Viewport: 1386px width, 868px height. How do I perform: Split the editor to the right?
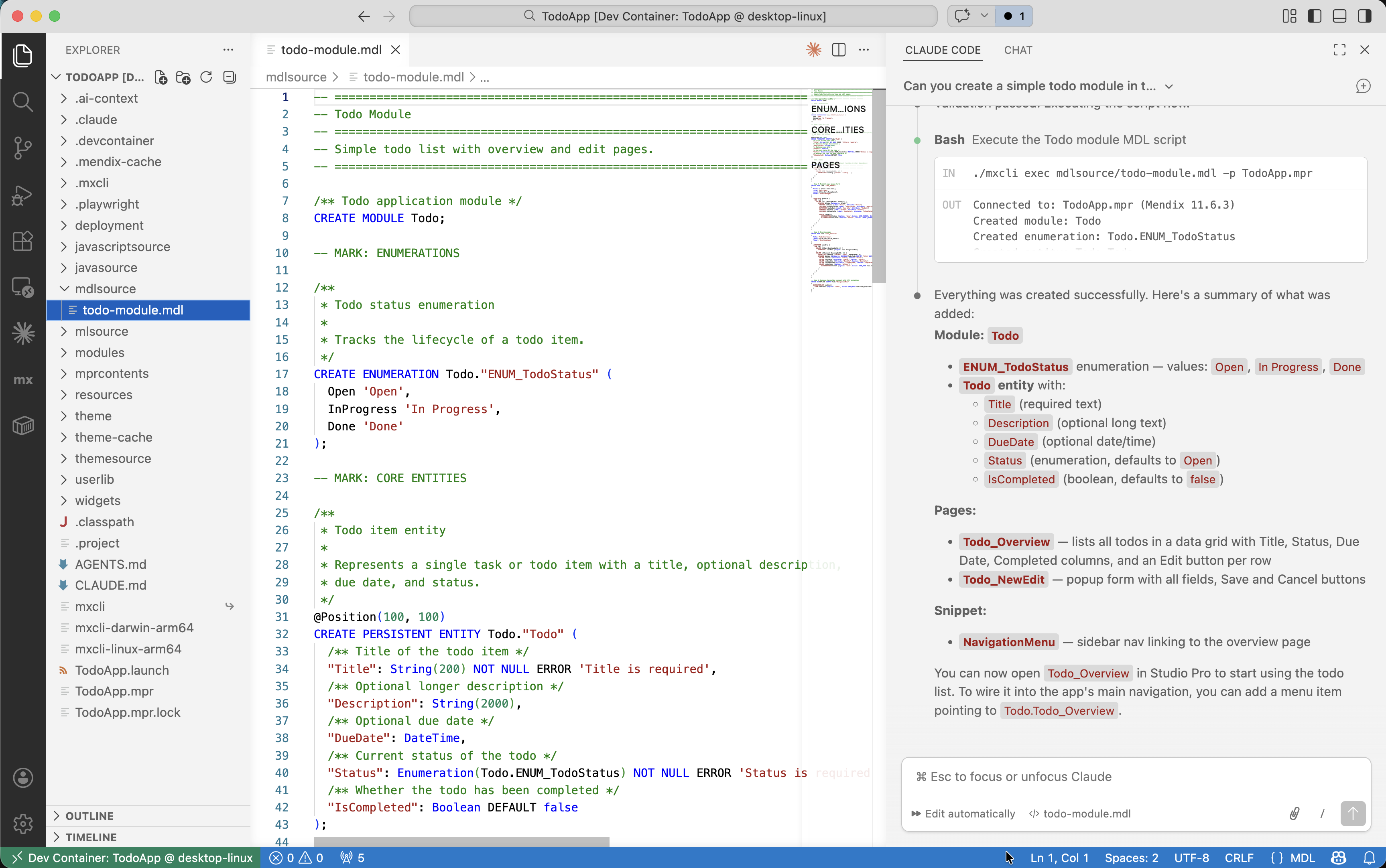839,50
